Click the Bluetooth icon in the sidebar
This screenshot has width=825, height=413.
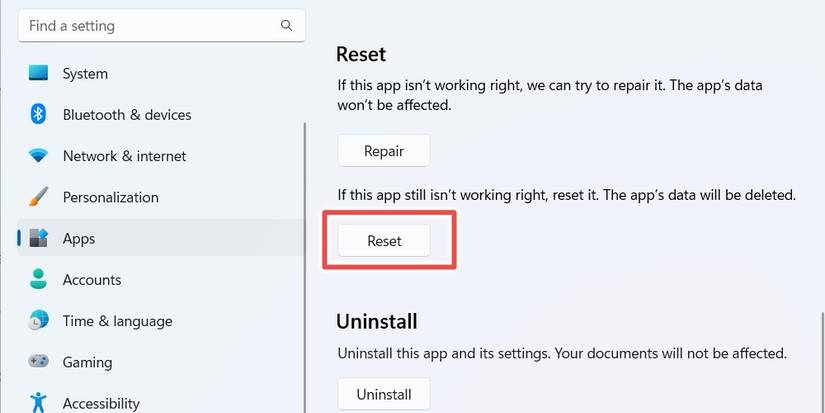39,115
